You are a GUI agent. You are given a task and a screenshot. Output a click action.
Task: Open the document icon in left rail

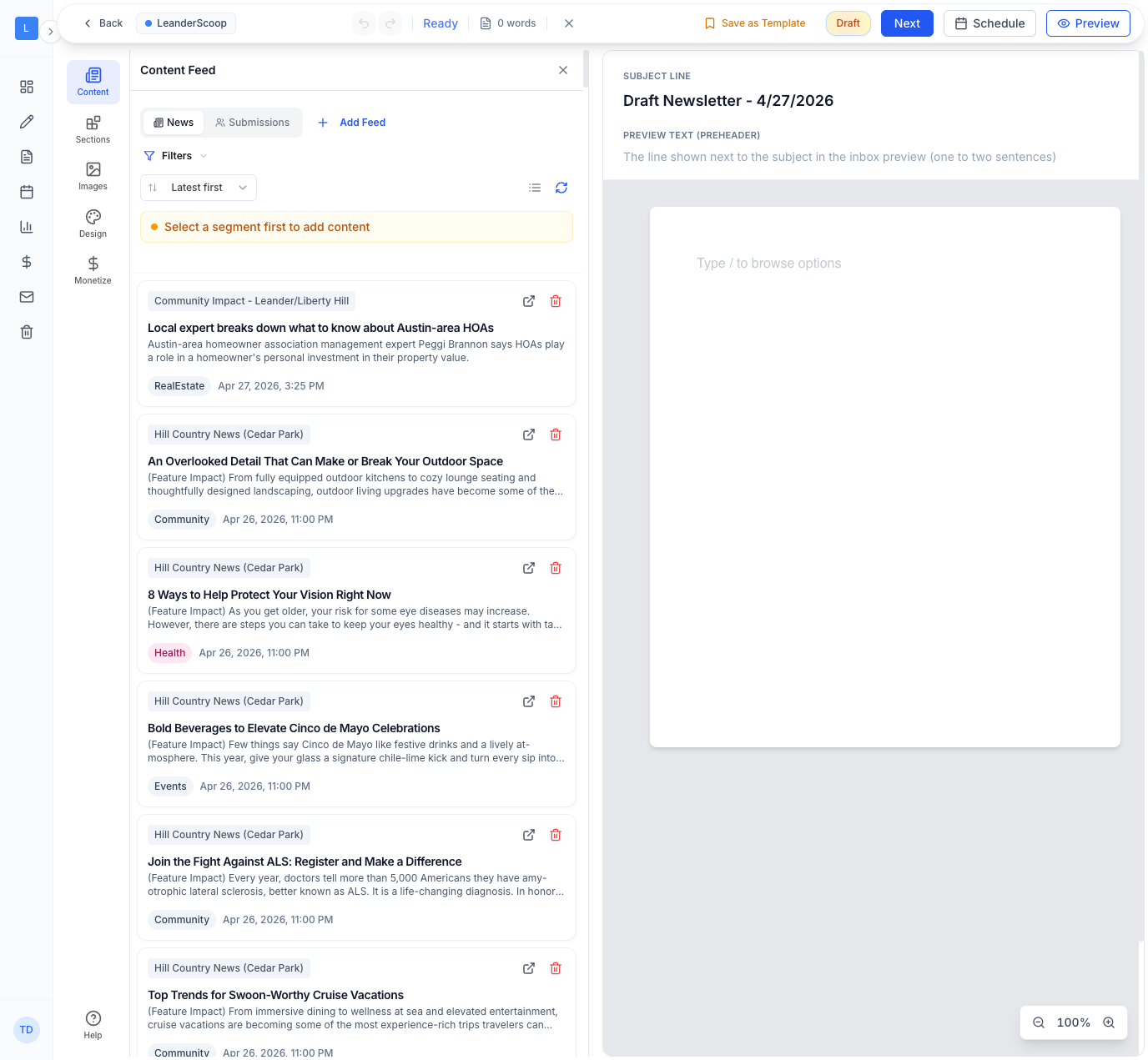coord(27,157)
